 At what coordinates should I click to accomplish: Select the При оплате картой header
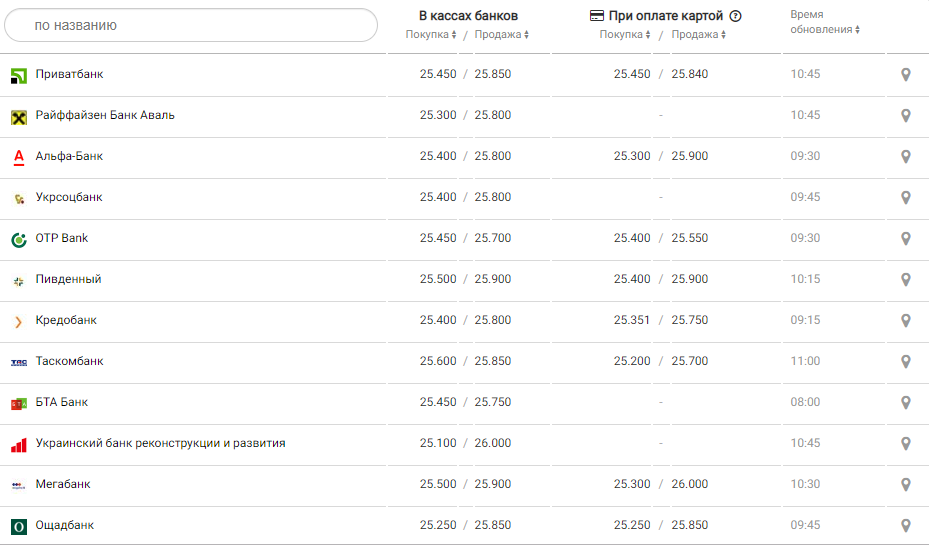[x=665, y=16]
